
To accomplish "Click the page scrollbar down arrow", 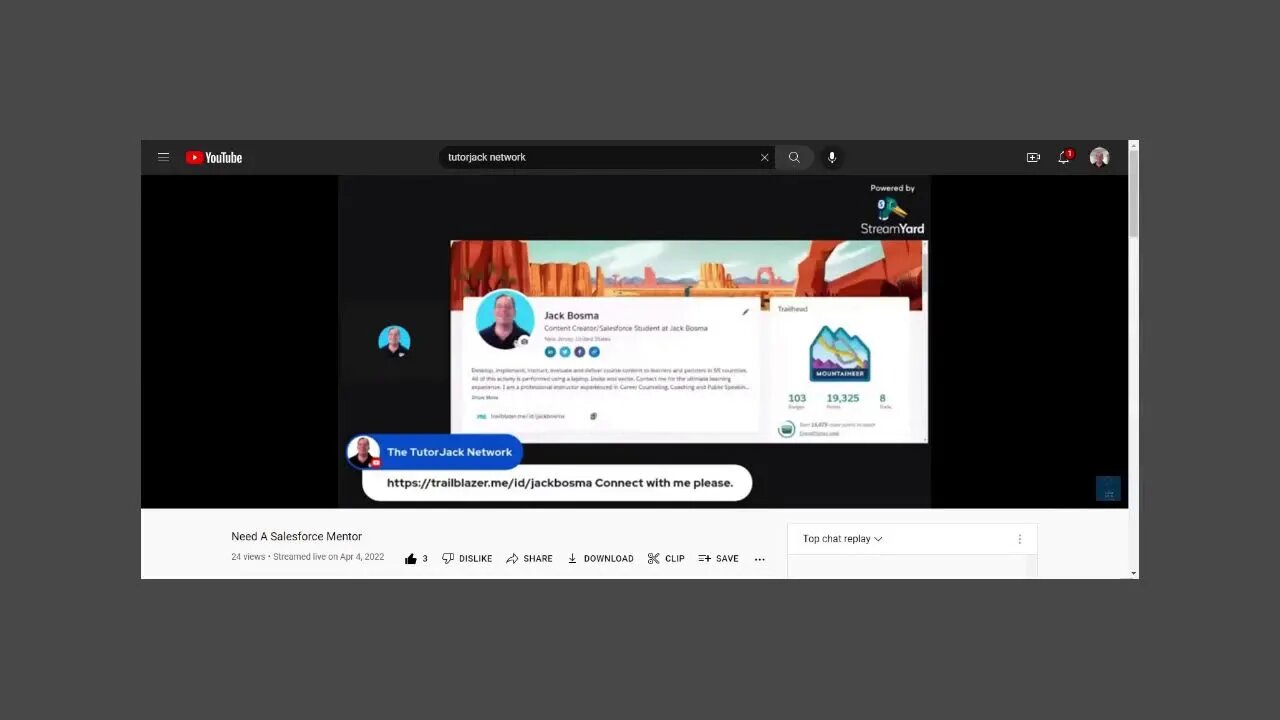I will pyautogui.click(x=1133, y=573).
